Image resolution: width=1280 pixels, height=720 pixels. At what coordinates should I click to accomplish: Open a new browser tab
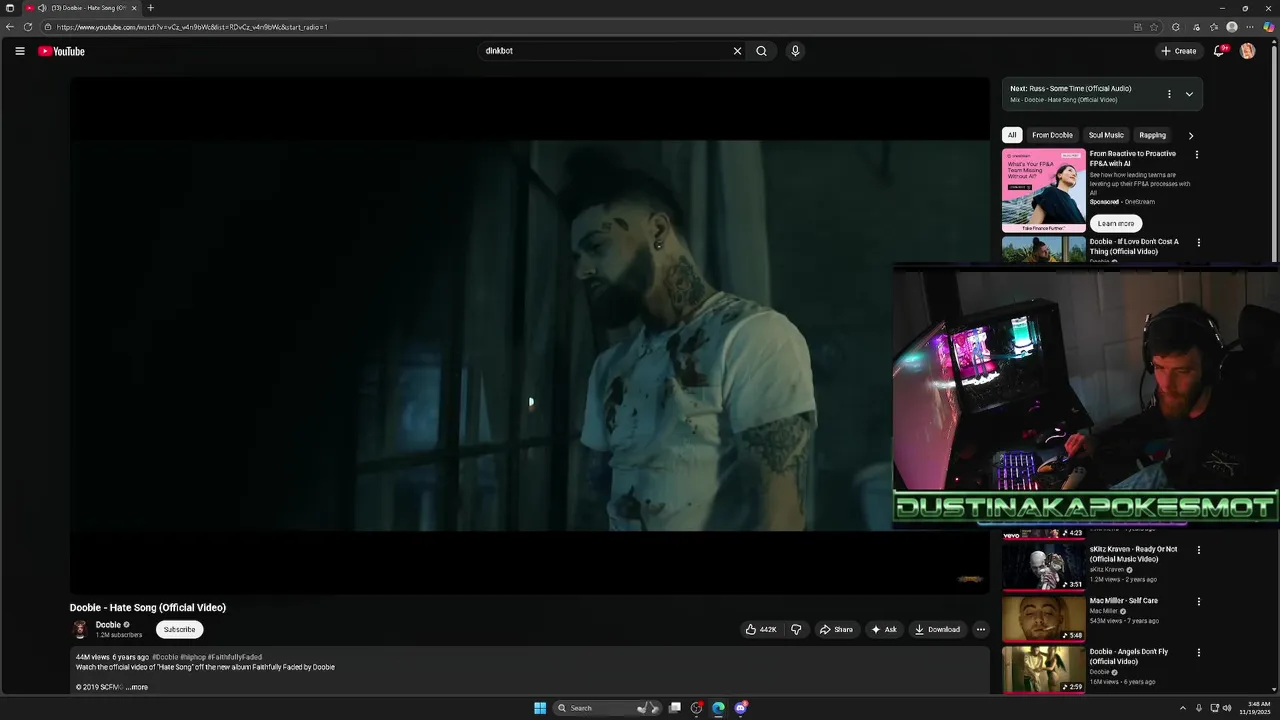(x=151, y=8)
